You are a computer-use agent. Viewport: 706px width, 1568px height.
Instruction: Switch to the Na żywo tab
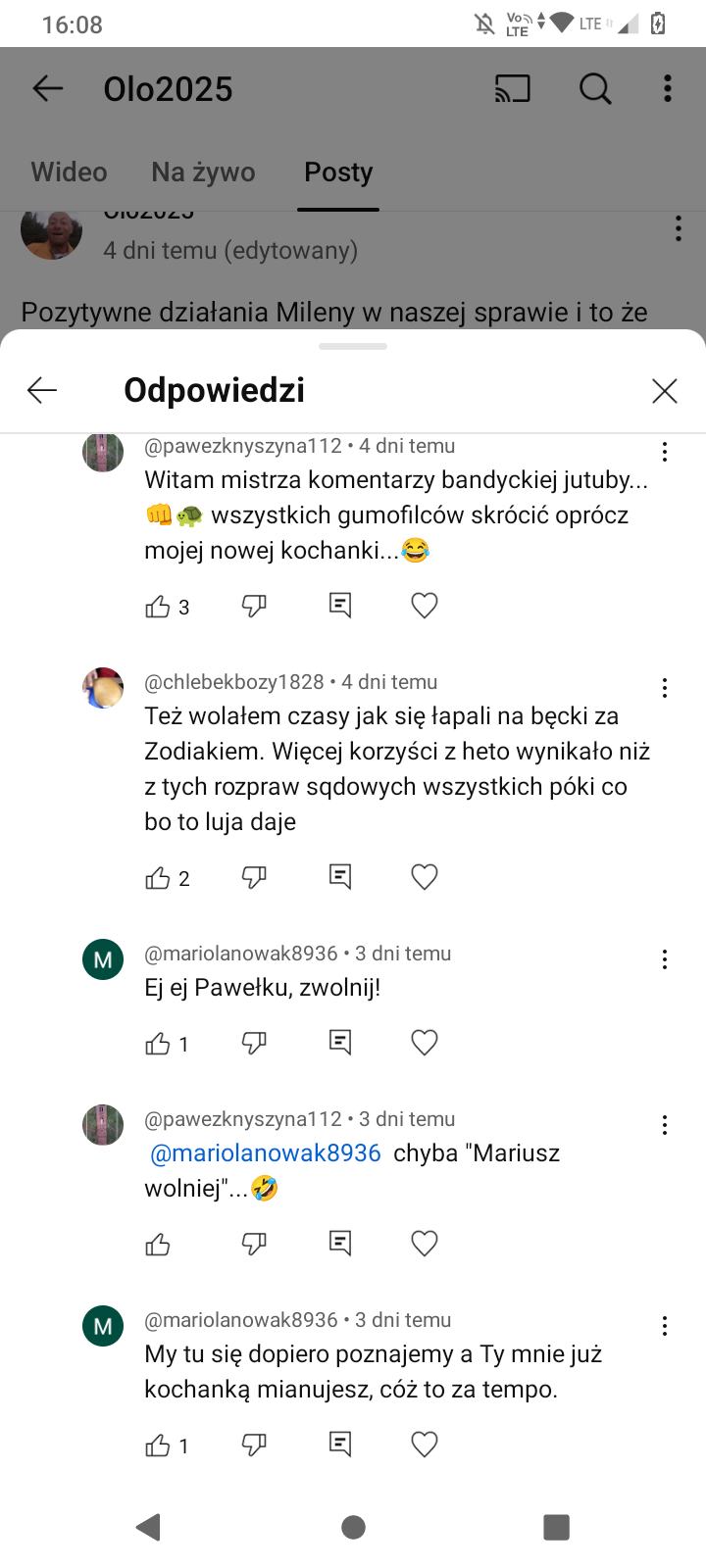click(203, 172)
